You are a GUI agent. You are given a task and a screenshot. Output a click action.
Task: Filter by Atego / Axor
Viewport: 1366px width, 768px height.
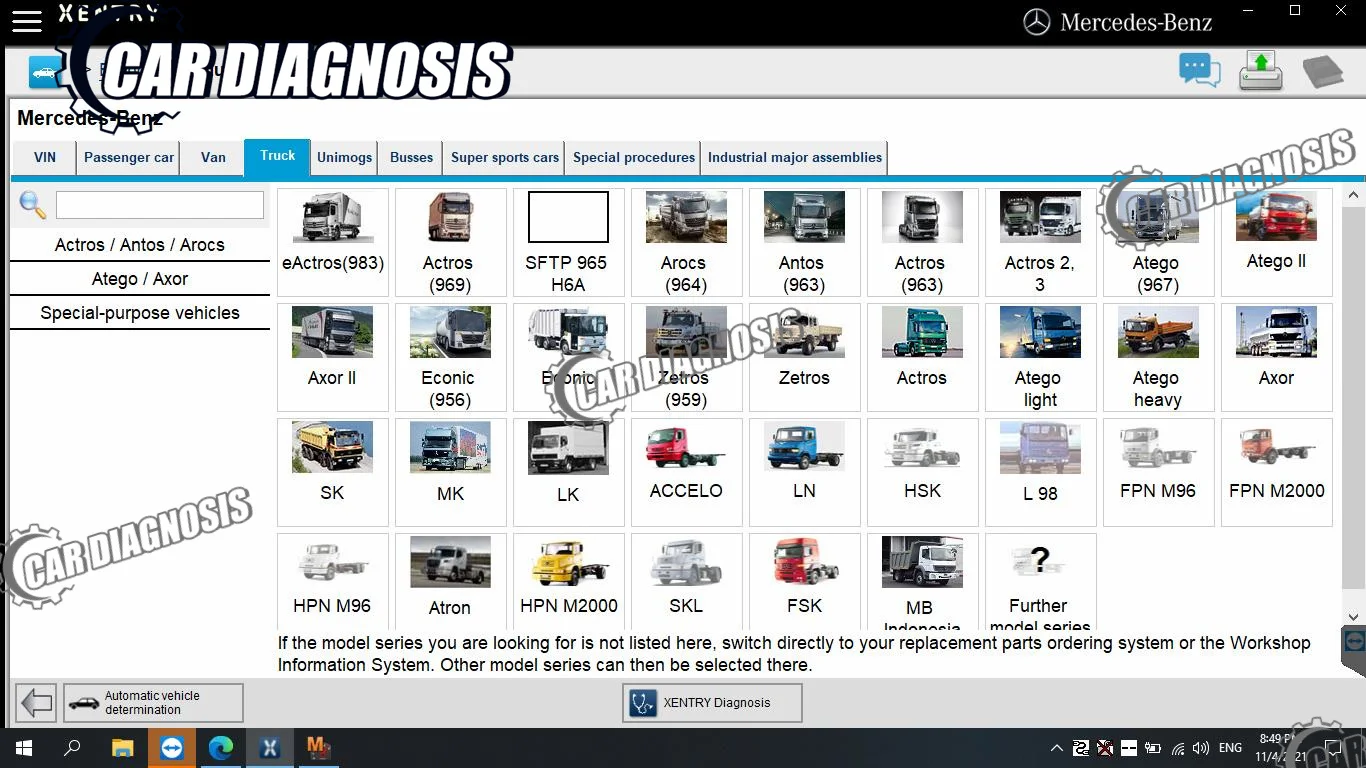point(140,279)
